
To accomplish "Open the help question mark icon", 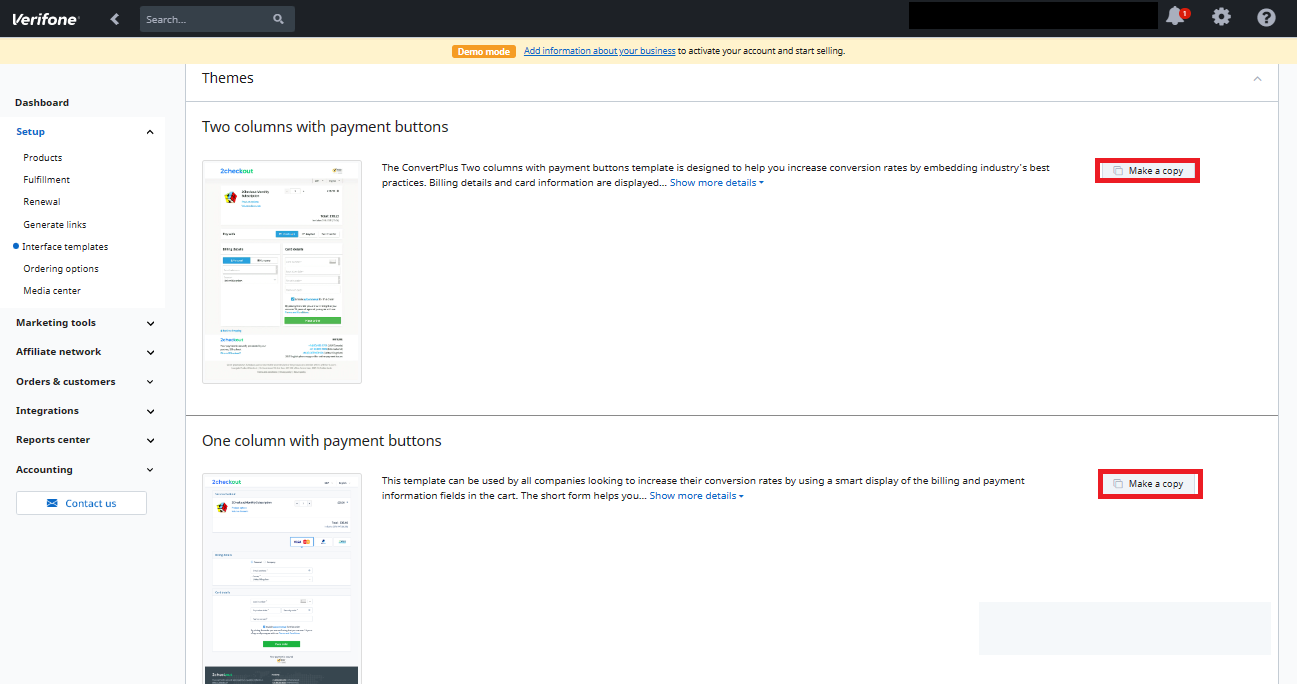I will tap(1266, 17).
